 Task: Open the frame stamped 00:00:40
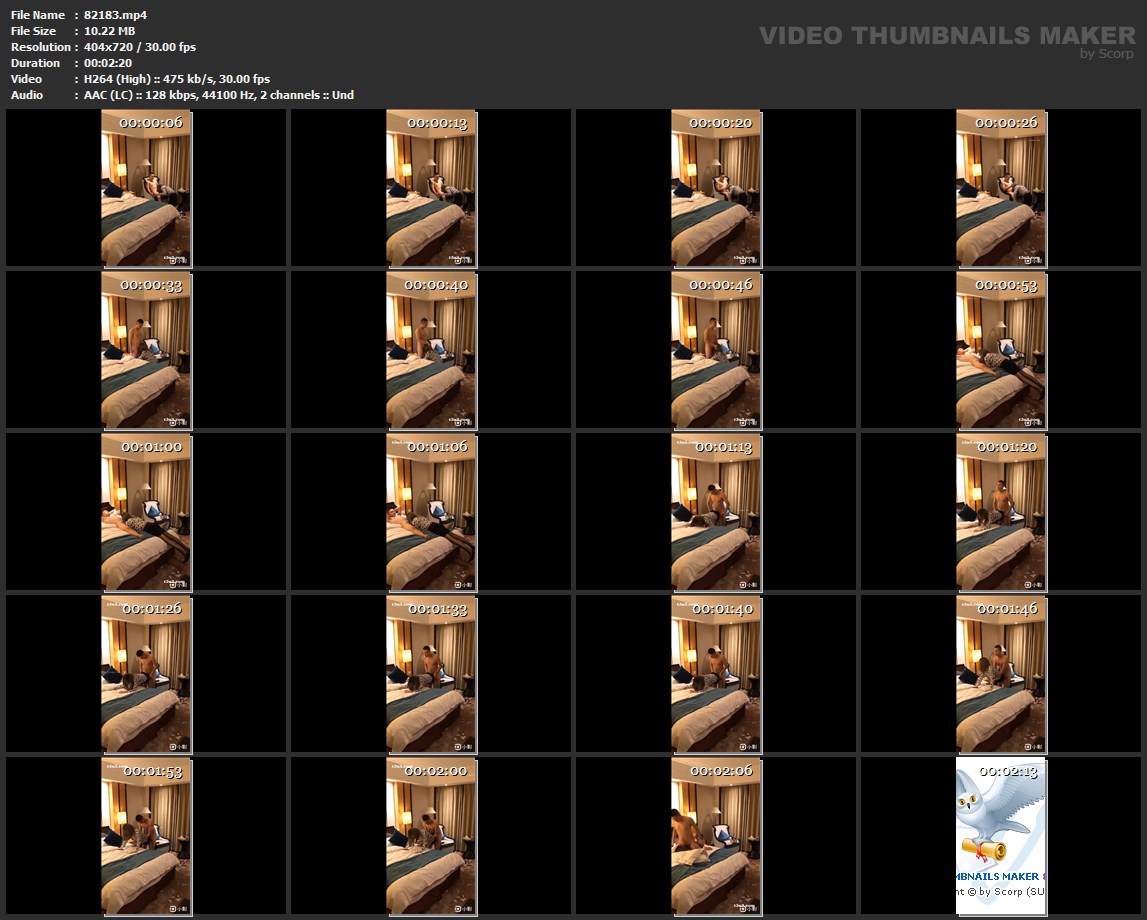click(431, 350)
